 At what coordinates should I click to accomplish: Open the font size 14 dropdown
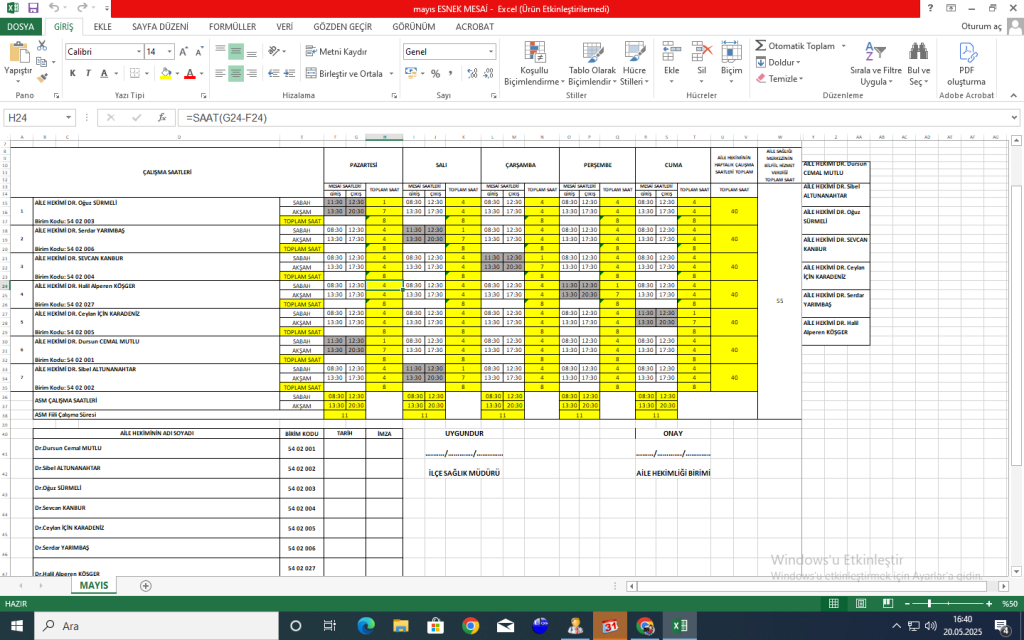pyautogui.click(x=170, y=52)
